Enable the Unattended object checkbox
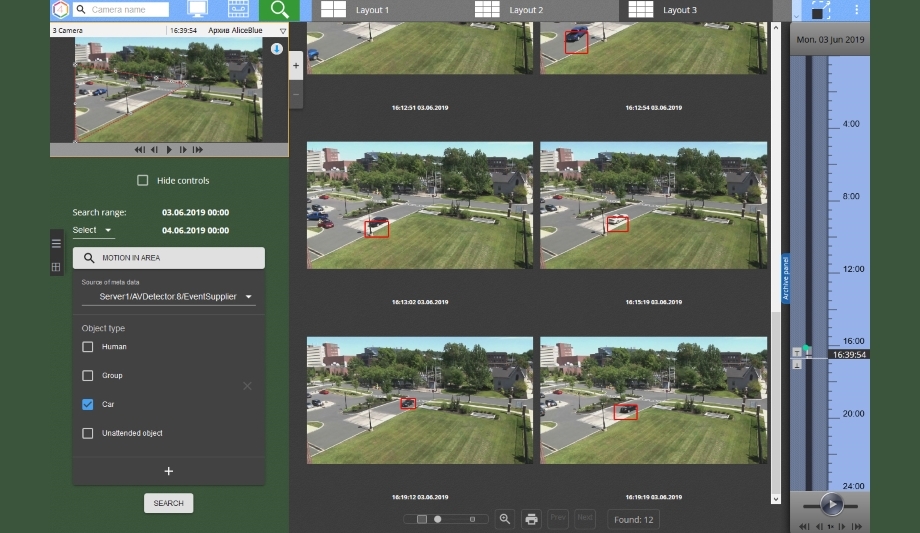 (x=87, y=433)
